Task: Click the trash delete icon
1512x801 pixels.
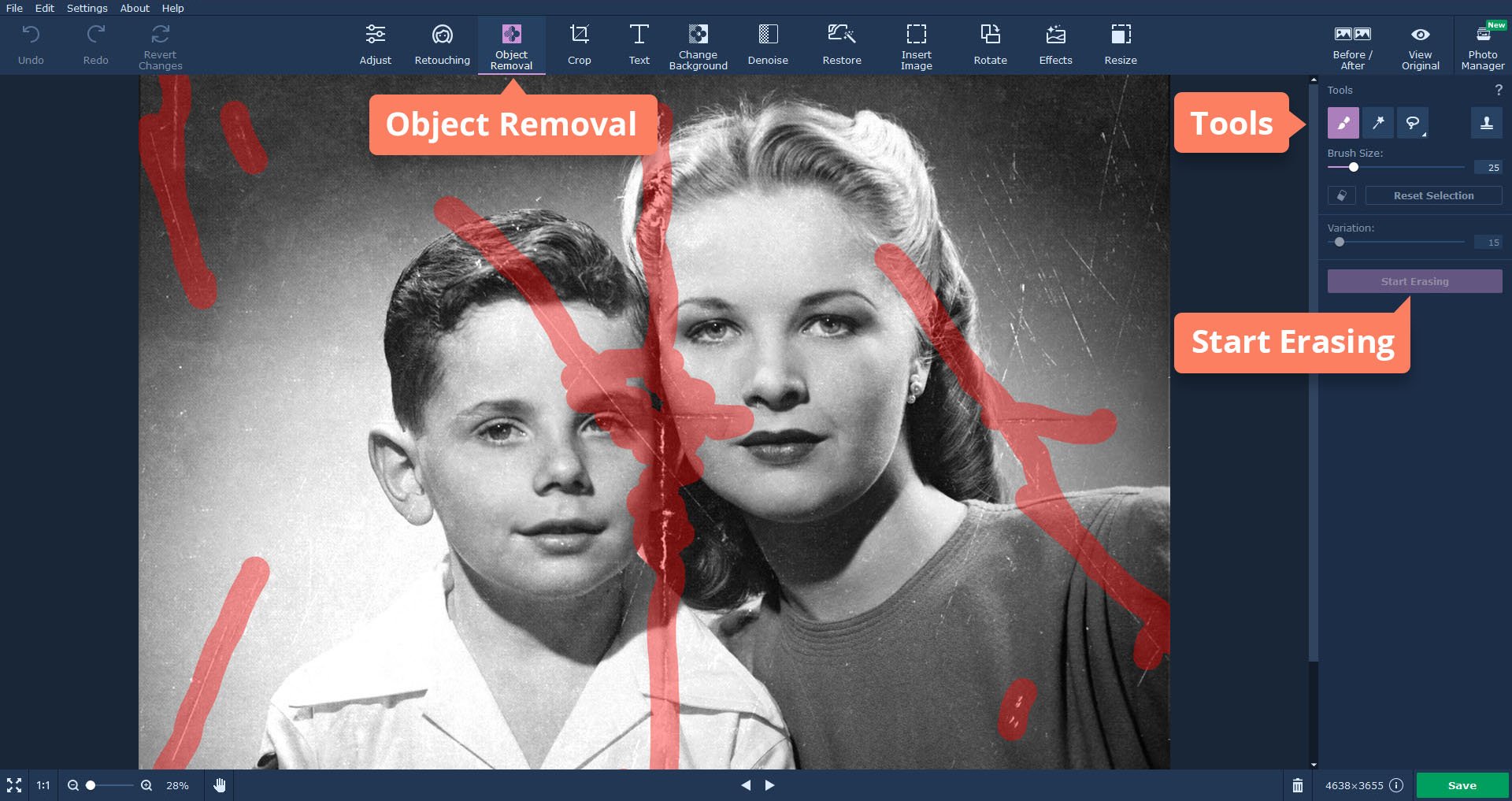Action: pos(1298,785)
